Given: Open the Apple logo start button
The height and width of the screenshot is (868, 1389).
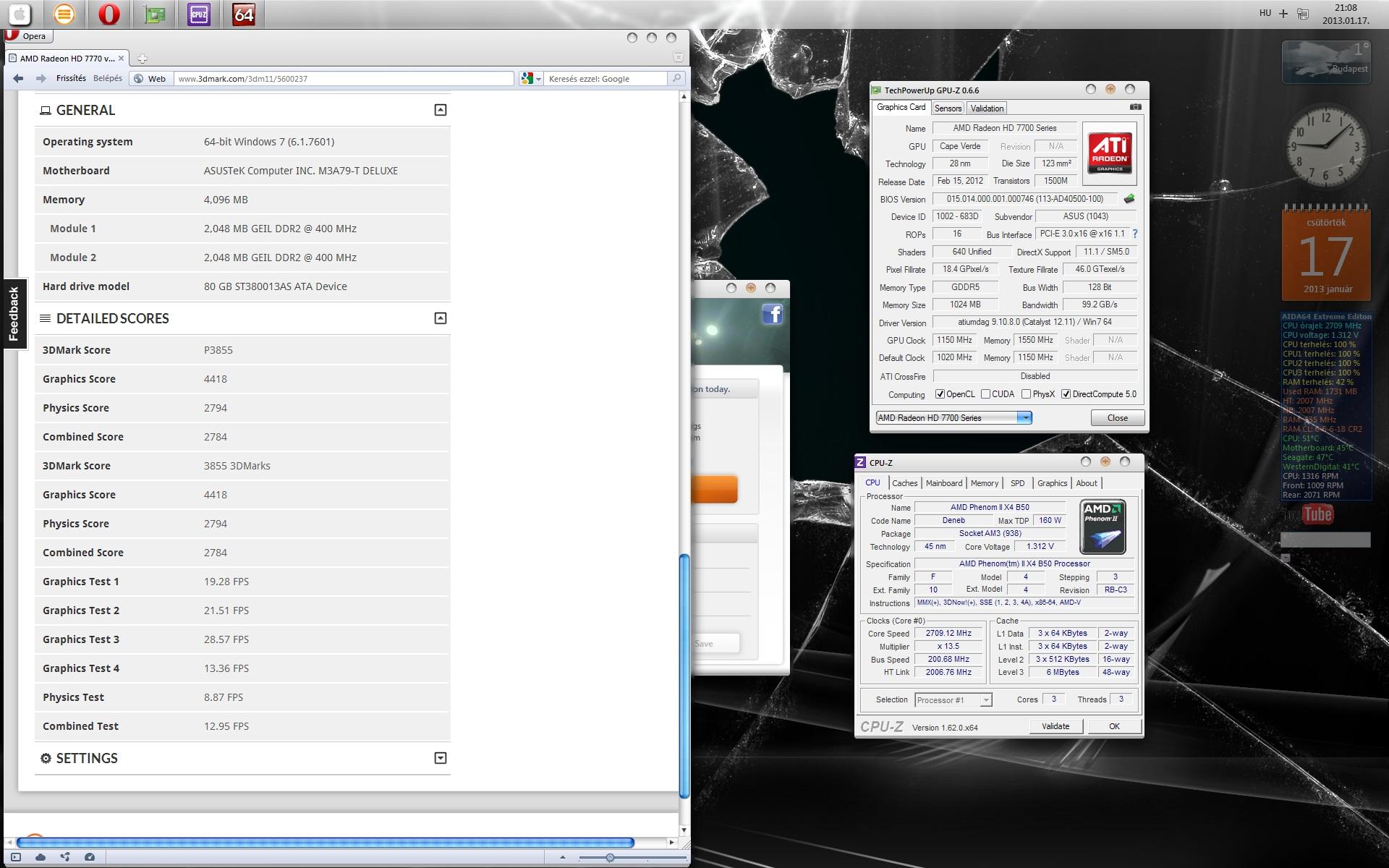Looking at the screenshot, I should point(20,14).
